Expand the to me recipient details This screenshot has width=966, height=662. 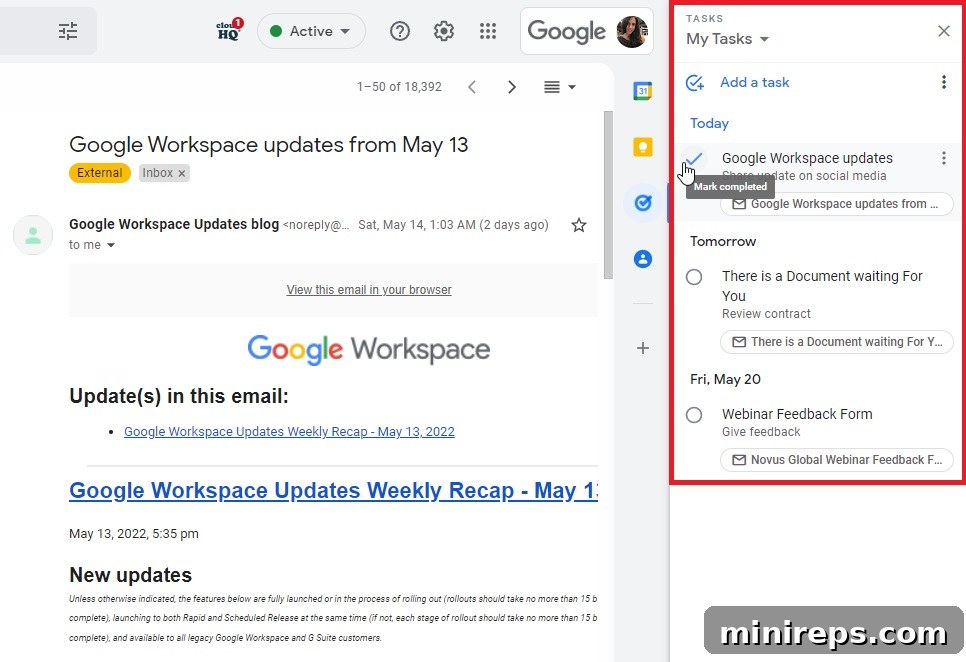pos(111,245)
